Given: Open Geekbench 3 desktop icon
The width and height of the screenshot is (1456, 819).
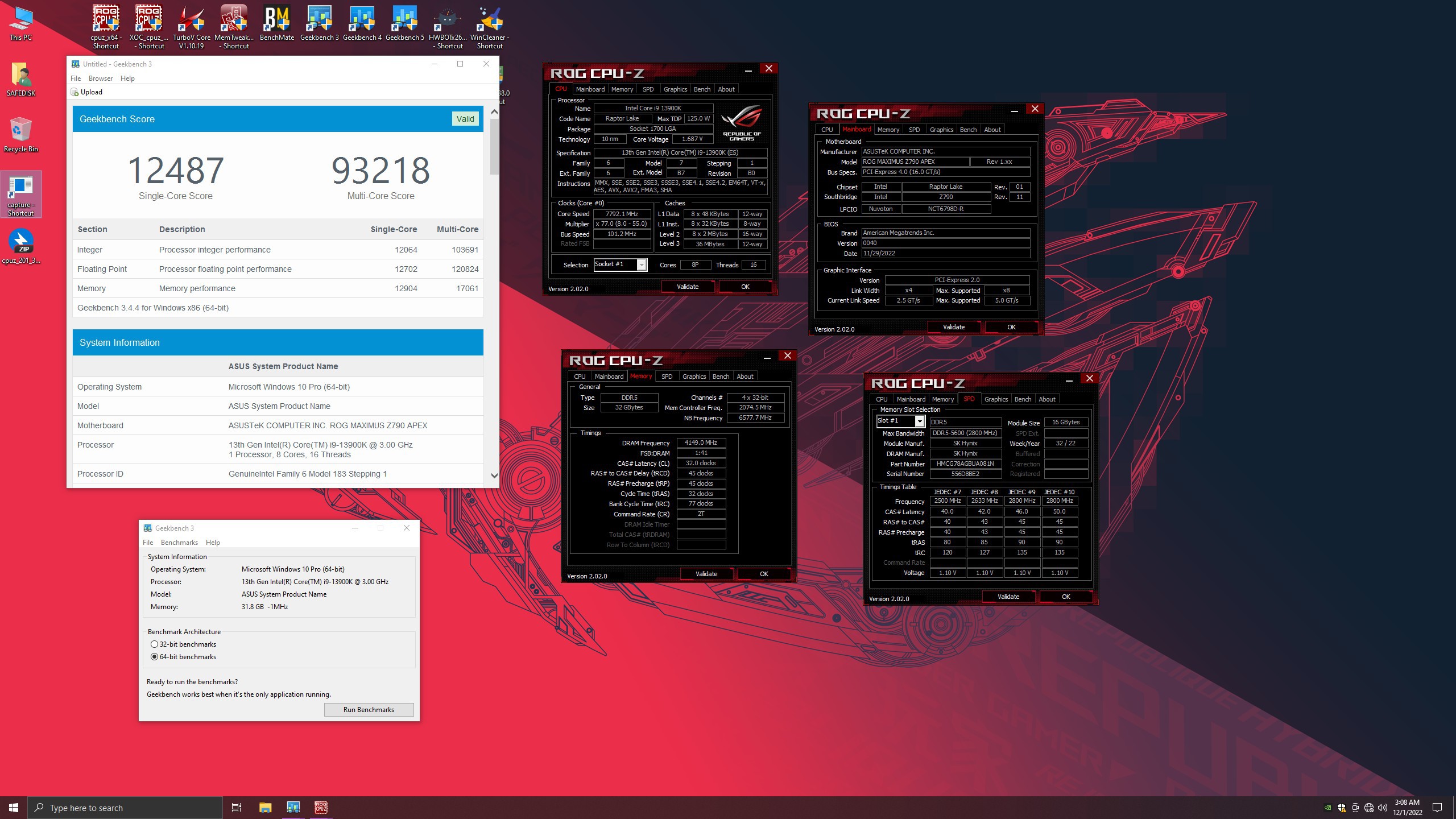Looking at the screenshot, I should [x=320, y=23].
